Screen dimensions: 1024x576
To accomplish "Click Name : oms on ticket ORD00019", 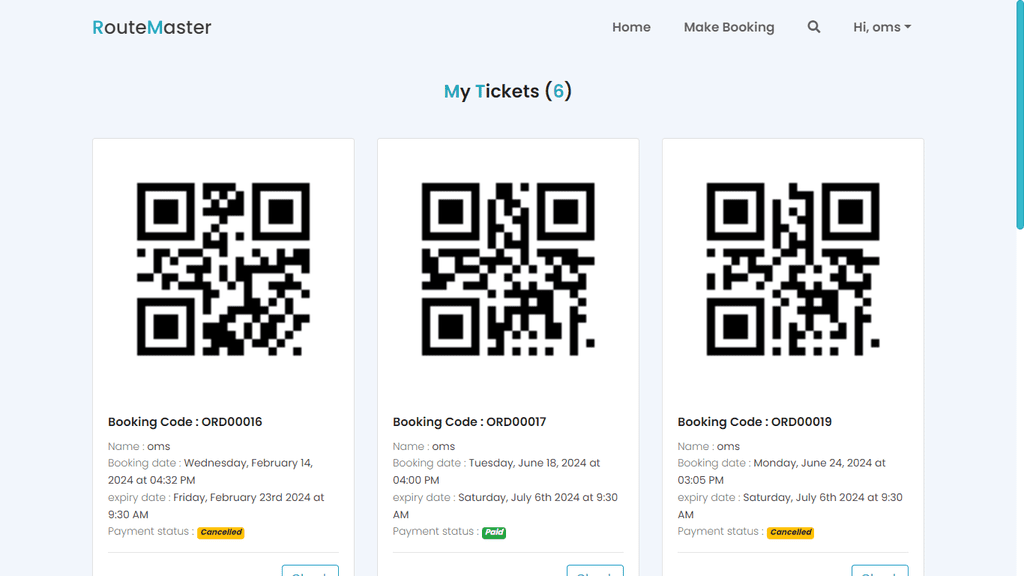I will click(x=709, y=447).
